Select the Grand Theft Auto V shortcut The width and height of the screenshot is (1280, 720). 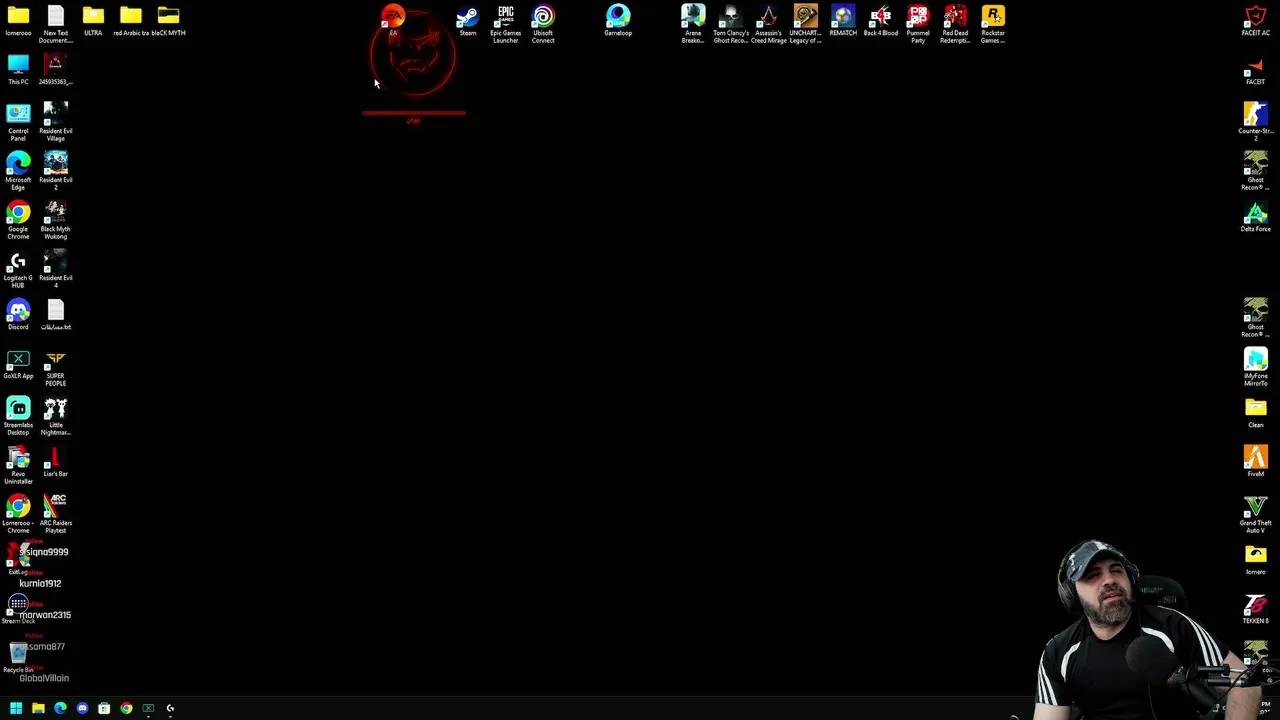point(1256,514)
